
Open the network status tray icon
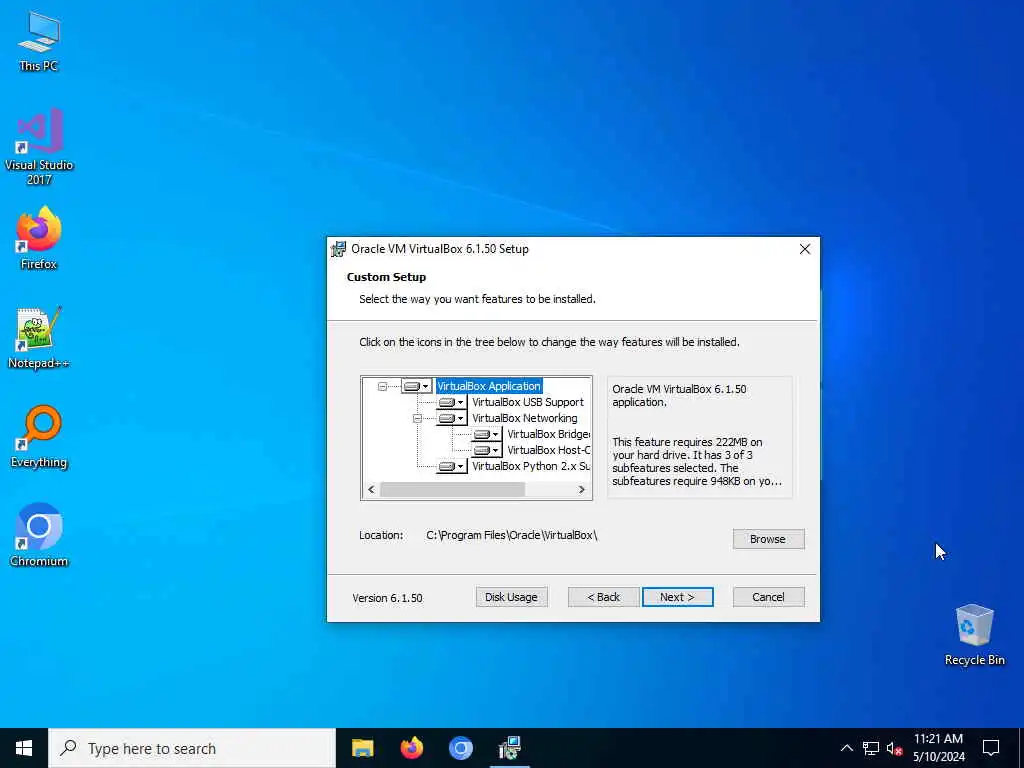pos(871,748)
